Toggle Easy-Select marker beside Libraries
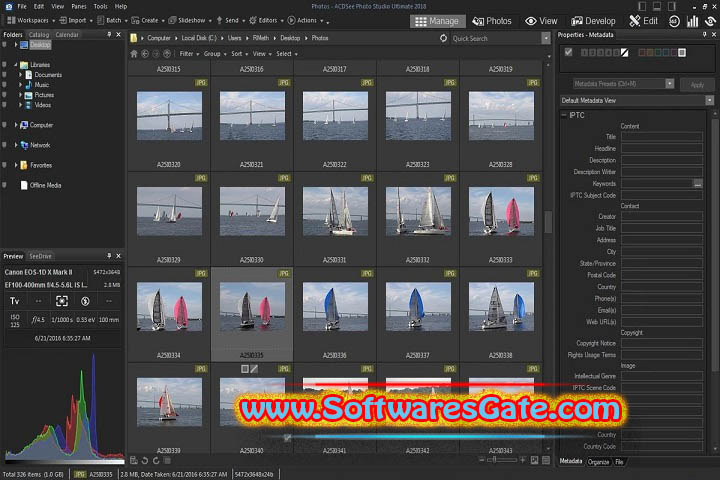Viewport: 720px width, 480px height. click(x=5, y=65)
